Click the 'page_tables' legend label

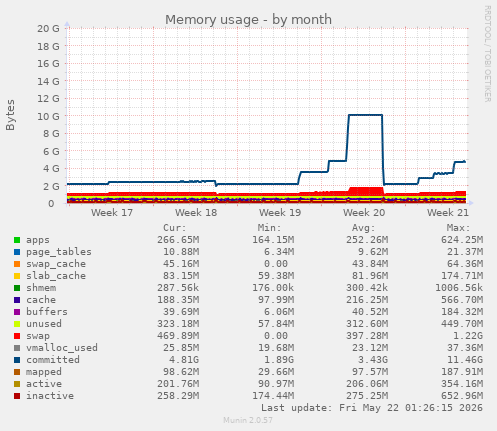click(59, 252)
